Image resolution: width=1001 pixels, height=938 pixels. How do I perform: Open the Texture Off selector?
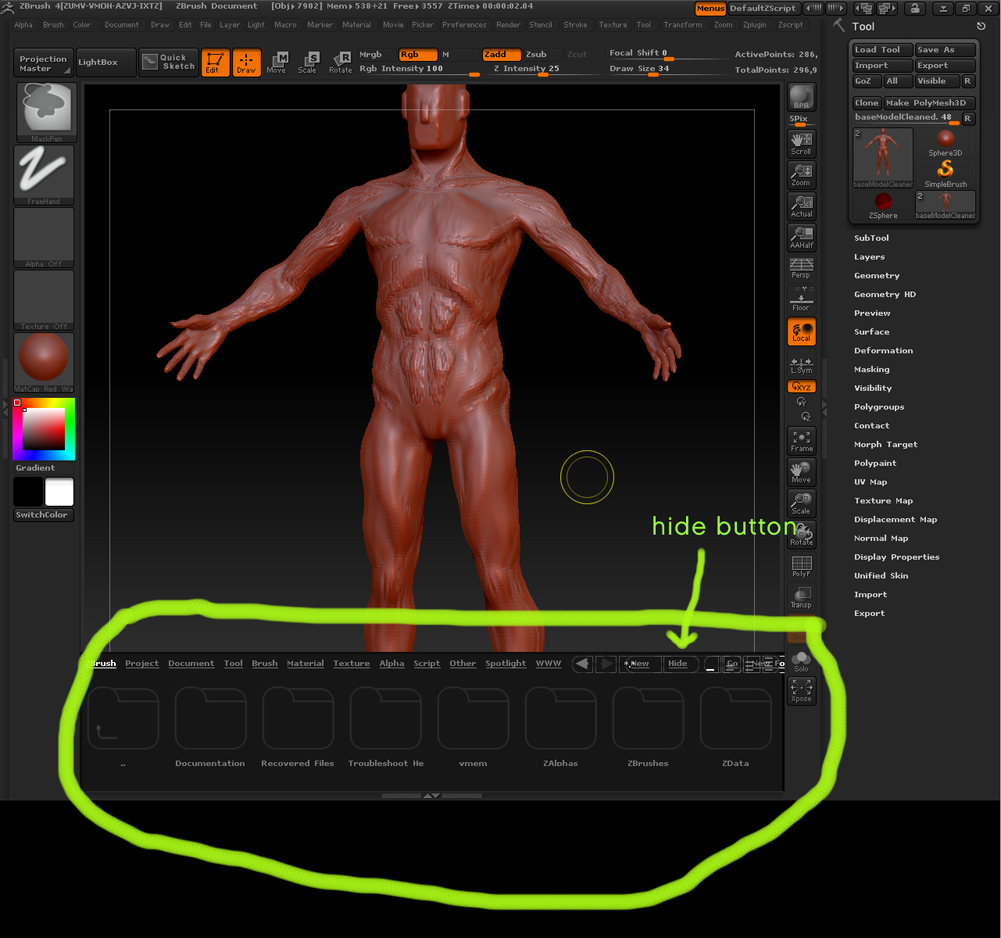[x=44, y=299]
